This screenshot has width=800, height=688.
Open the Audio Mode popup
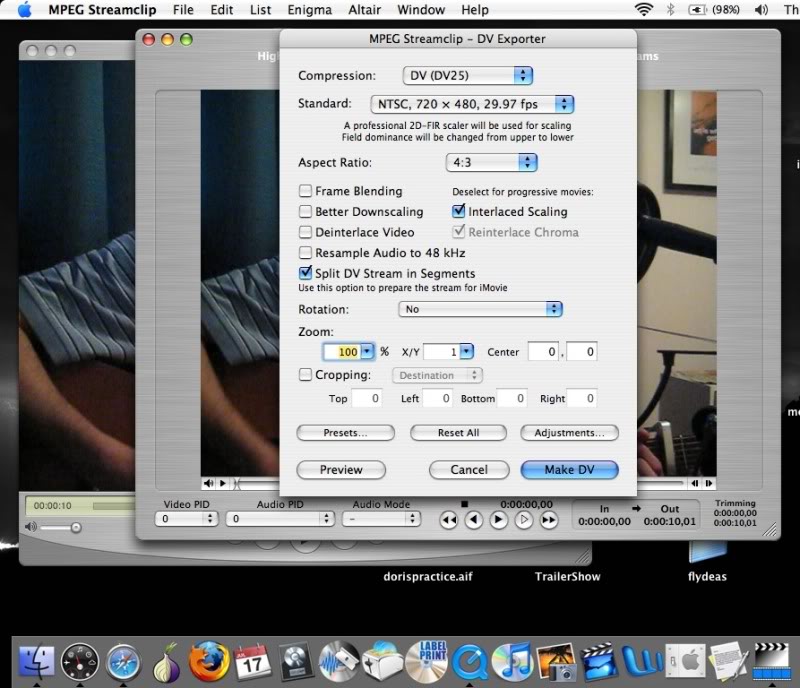click(x=381, y=519)
